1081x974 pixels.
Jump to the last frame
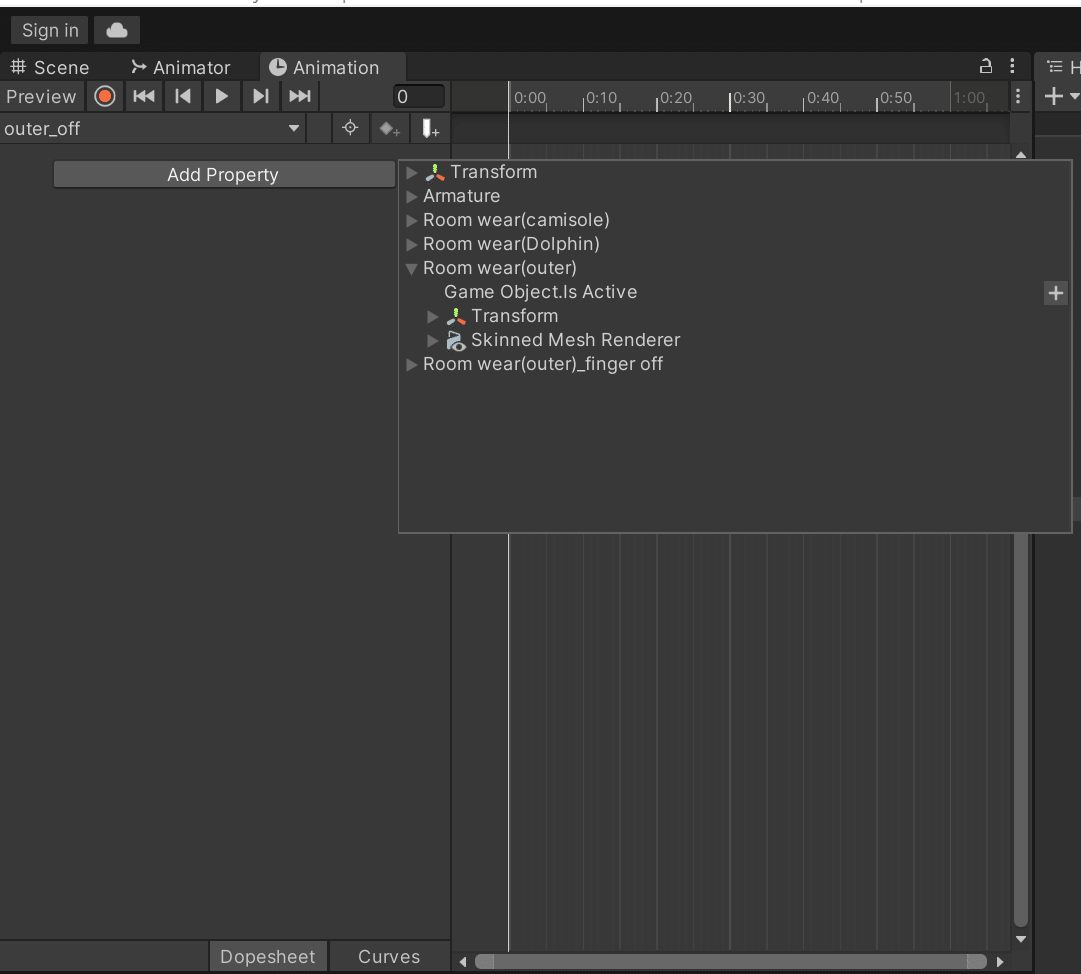click(x=299, y=96)
